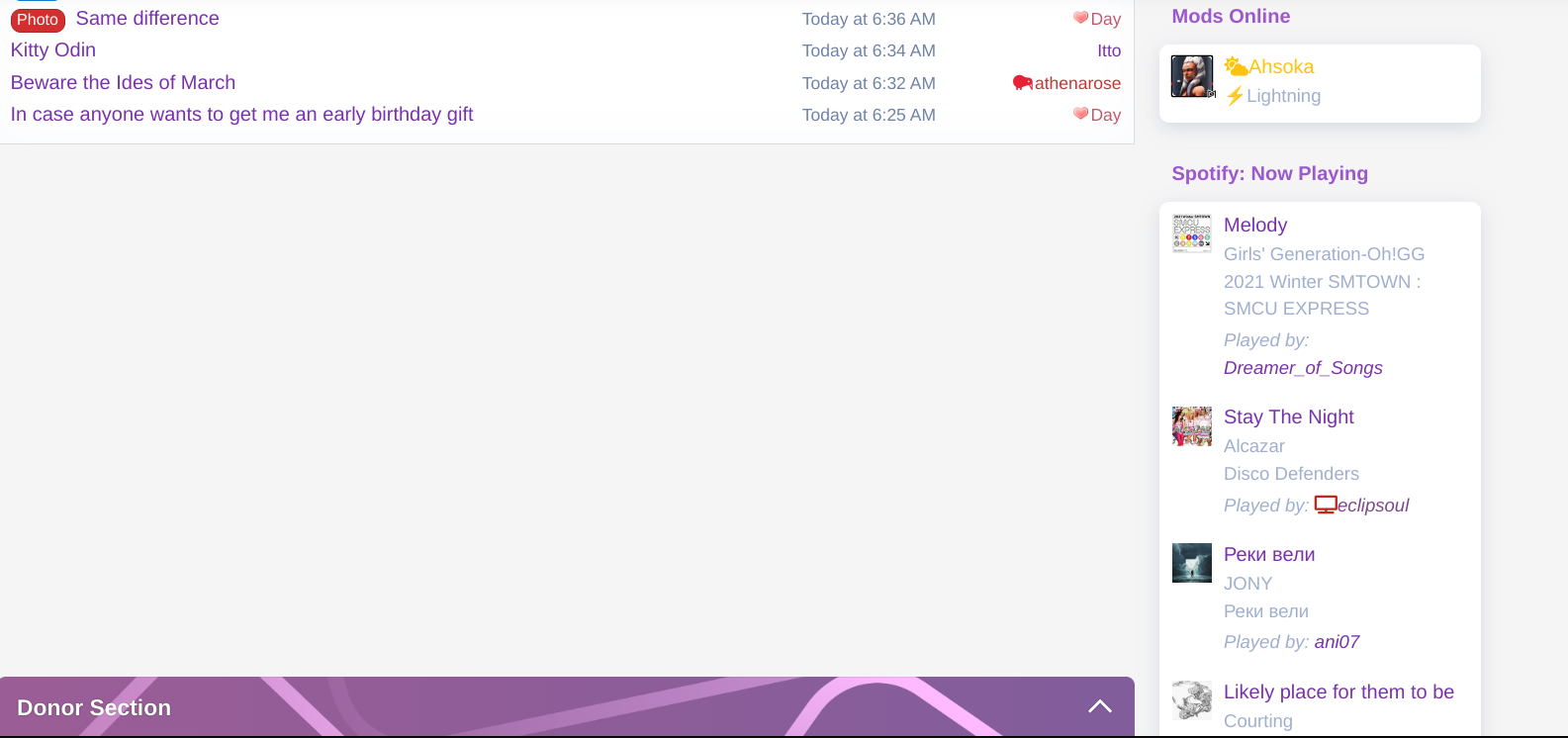Click the heart icon beside Day in the Same difference row

[1080, 18]
